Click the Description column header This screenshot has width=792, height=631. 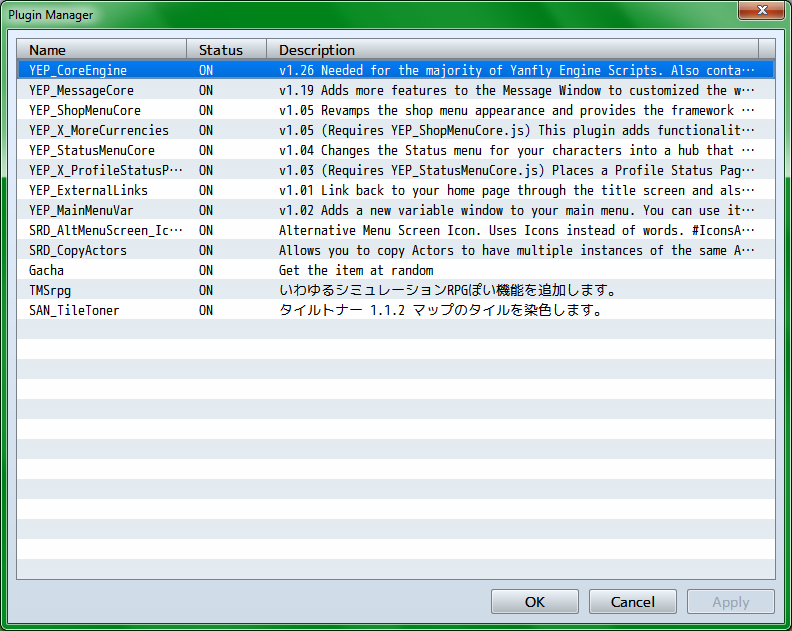click(512, 50)
